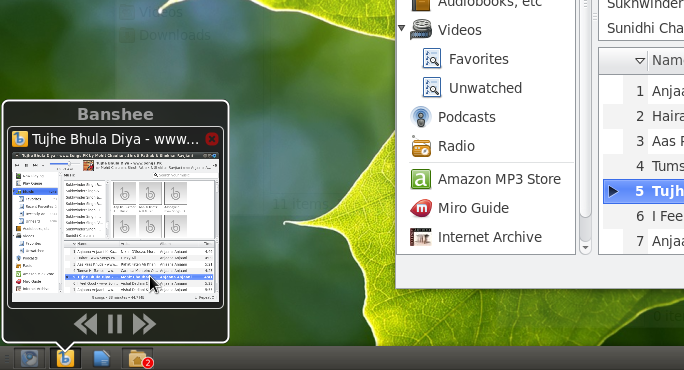Select artist Sukhwinder in artist list
Screen dimensions: 684x370
click(x=645, y=5)
